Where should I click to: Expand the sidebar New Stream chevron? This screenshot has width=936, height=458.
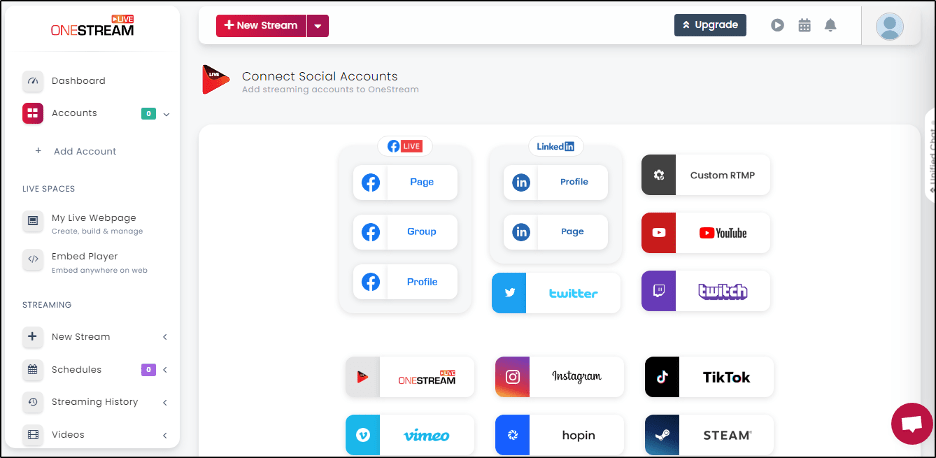click(165, 337)
